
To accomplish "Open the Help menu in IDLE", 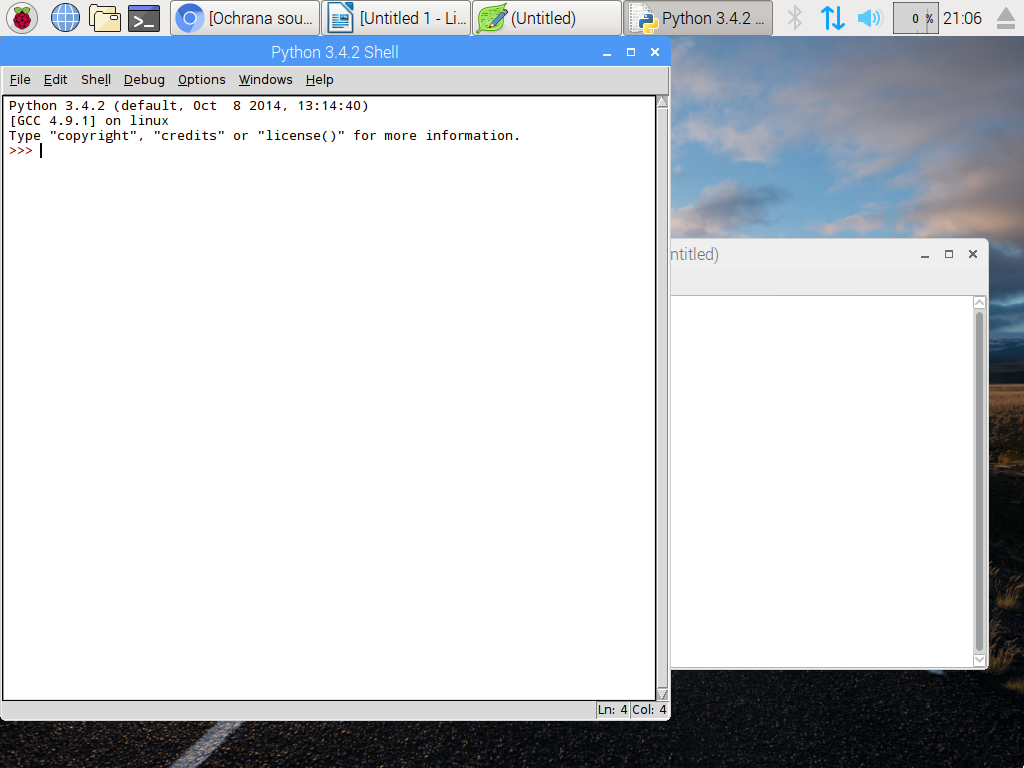I will coord(319,79).
